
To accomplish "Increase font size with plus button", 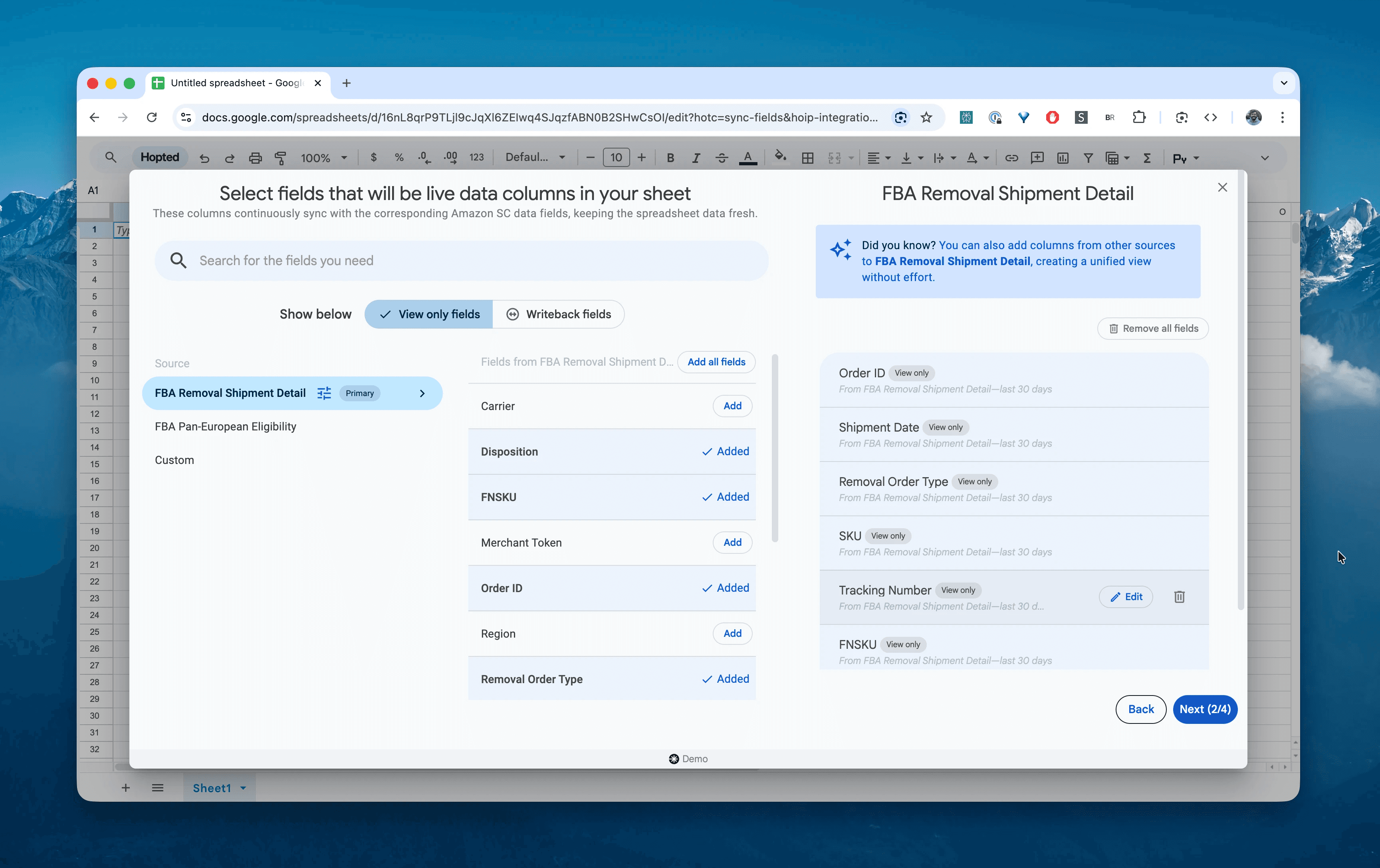I will [642, 158].
